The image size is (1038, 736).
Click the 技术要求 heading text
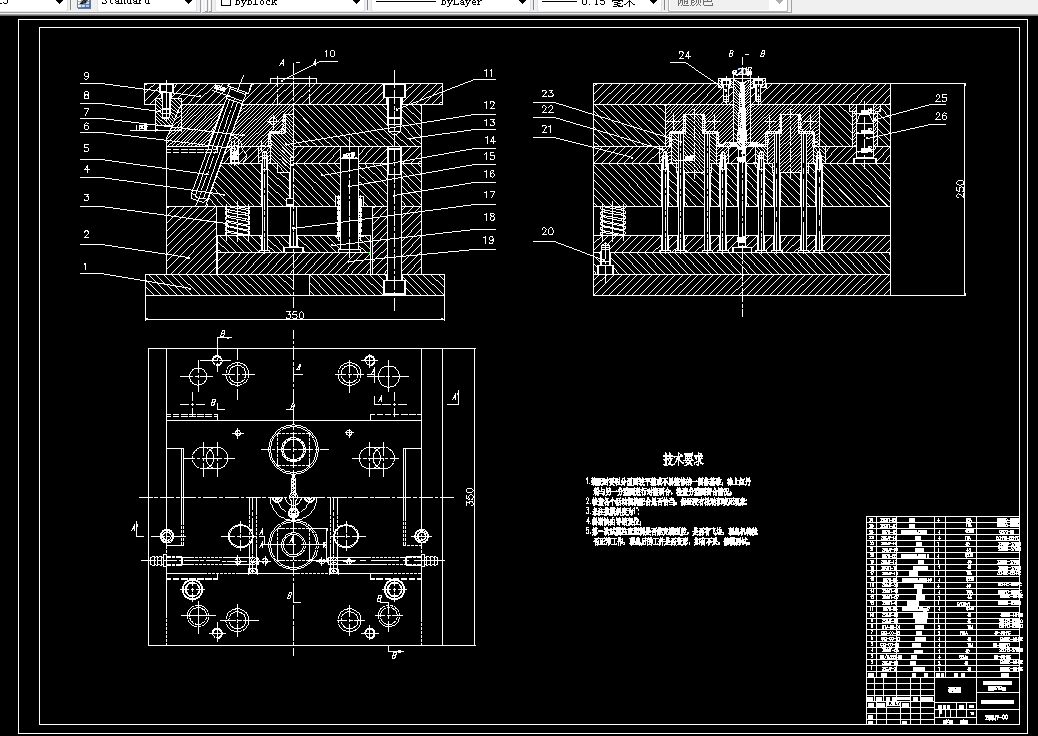click(x=683, y=459)
